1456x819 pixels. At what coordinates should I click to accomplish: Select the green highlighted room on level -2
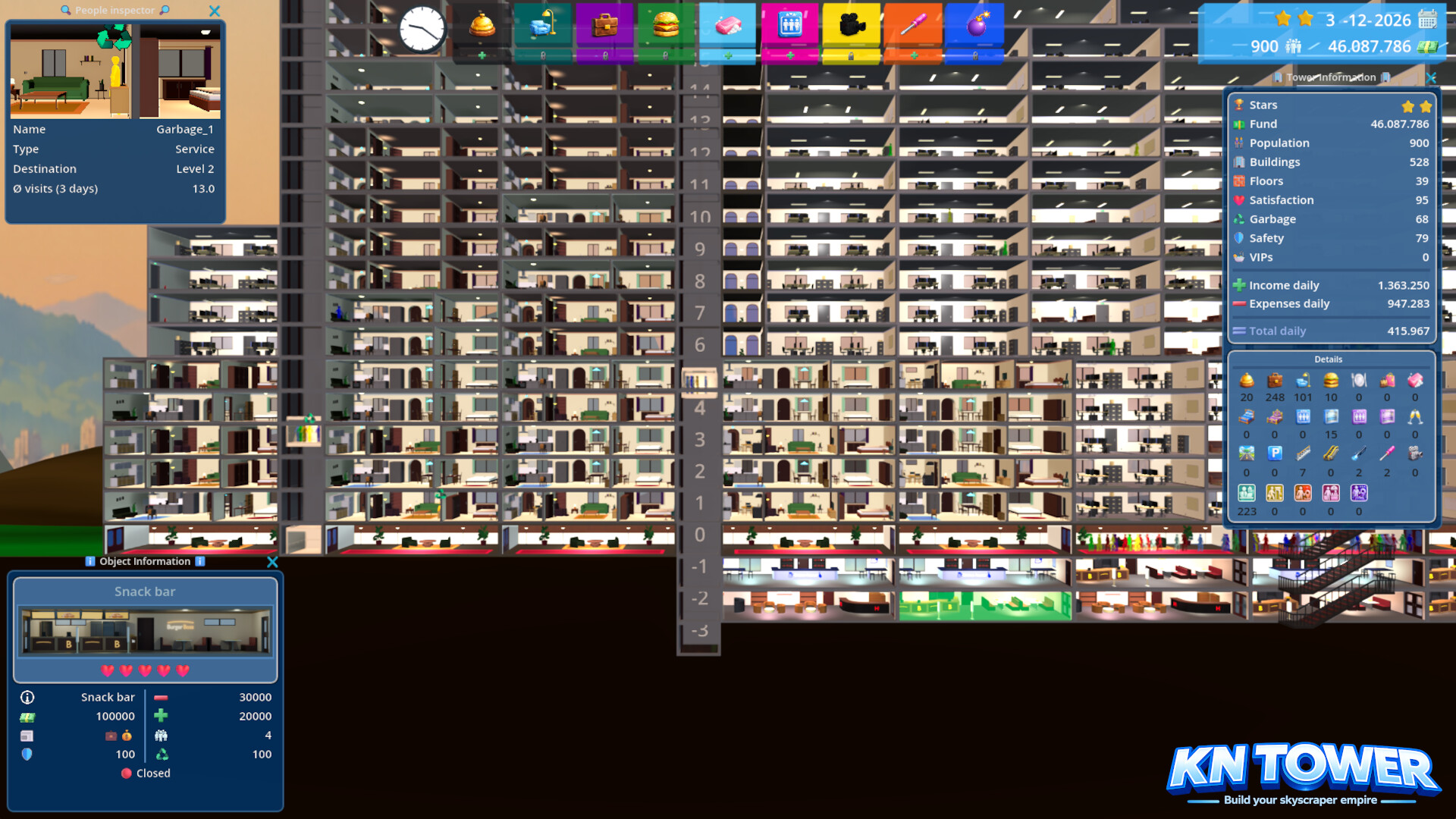984,605
